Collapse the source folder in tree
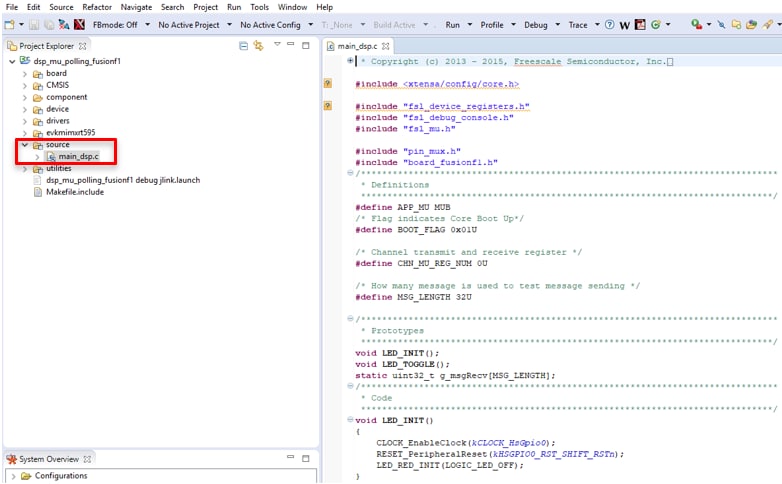The height and width of the screenshot is (484, 782). [25, 145]
